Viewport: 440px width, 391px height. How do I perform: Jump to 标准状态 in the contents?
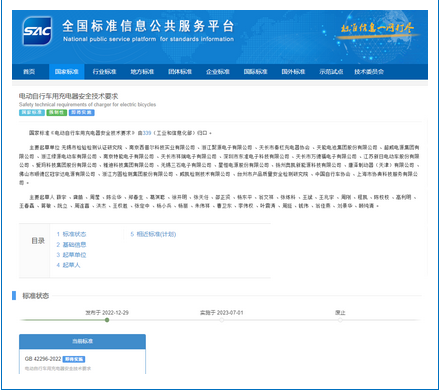(71, 234)
